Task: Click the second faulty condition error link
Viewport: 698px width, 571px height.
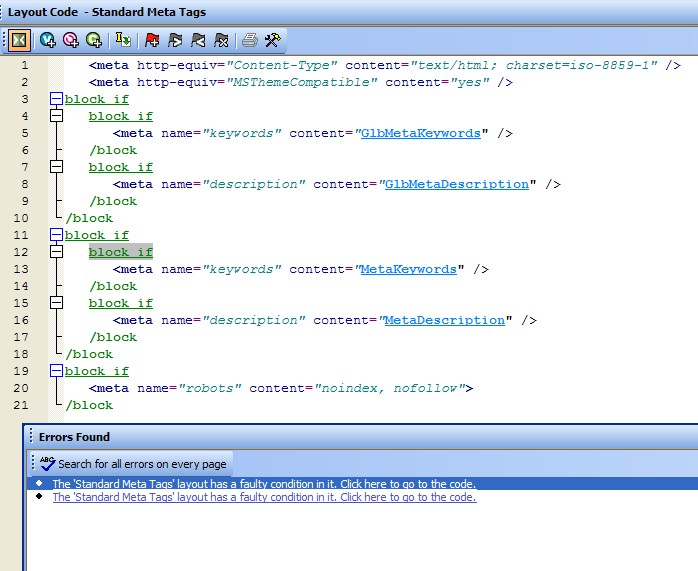Action: [x=264, y=497]
